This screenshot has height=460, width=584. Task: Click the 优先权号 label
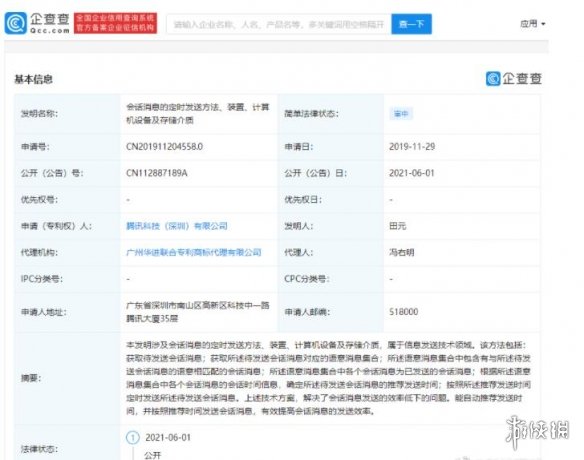(39, 199)
